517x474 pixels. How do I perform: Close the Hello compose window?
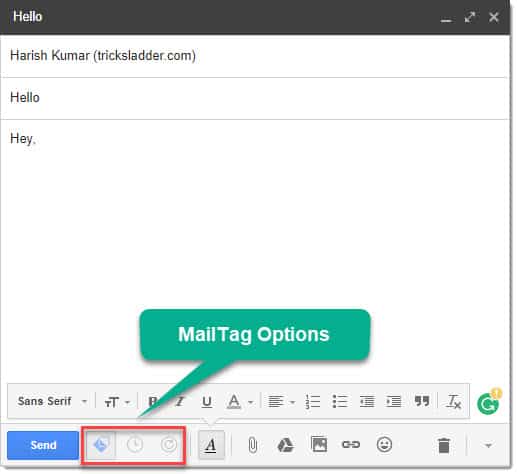click(x=494, y=17)
